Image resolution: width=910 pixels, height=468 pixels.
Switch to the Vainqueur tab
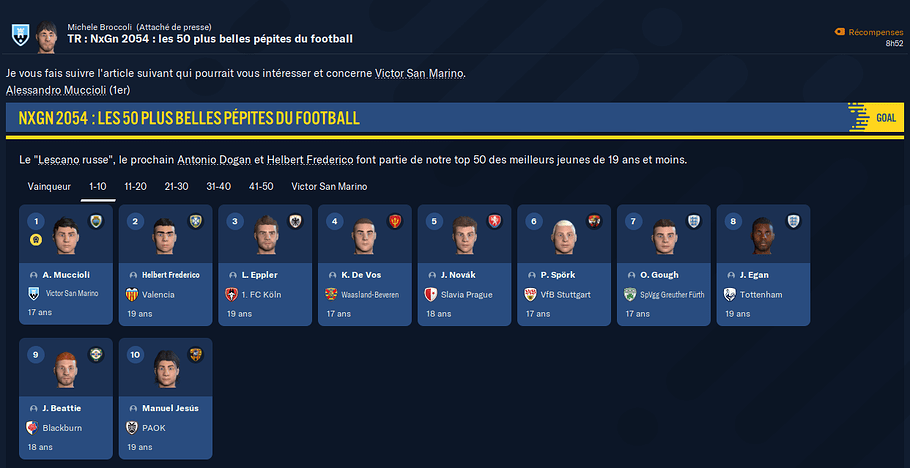tap(49, 186)
